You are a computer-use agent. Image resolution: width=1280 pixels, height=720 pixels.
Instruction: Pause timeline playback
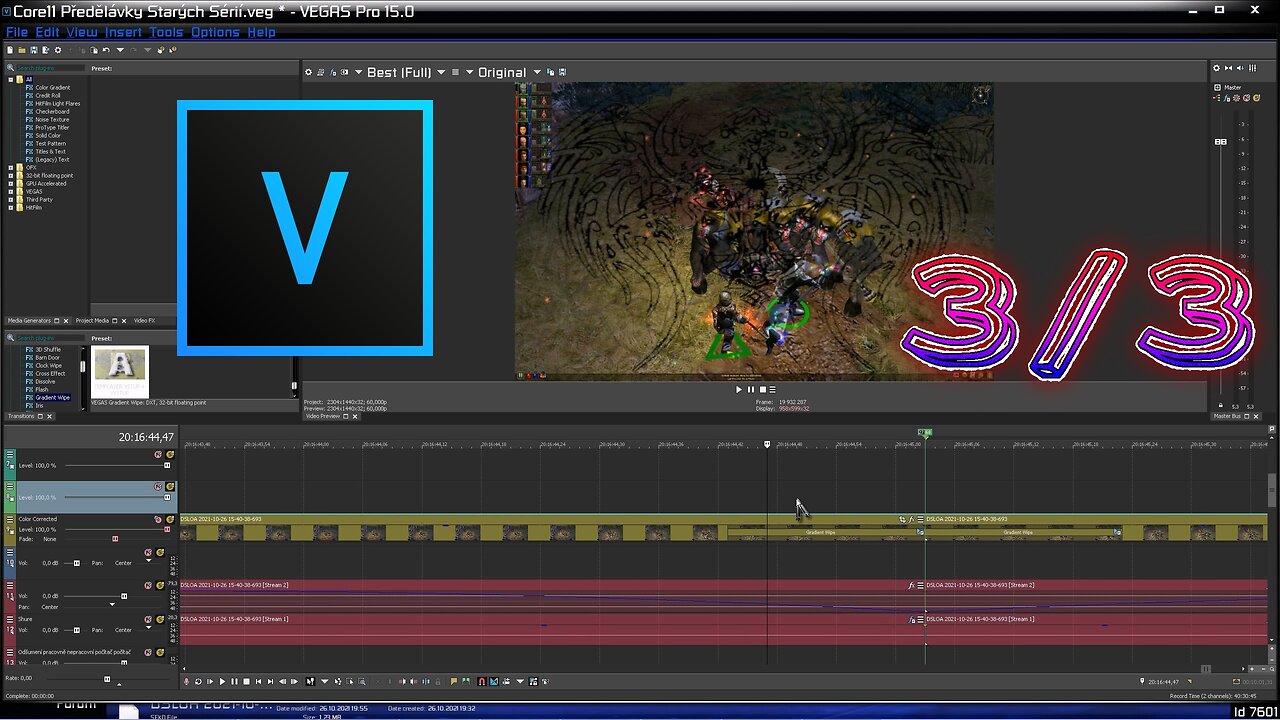[234, 681]
